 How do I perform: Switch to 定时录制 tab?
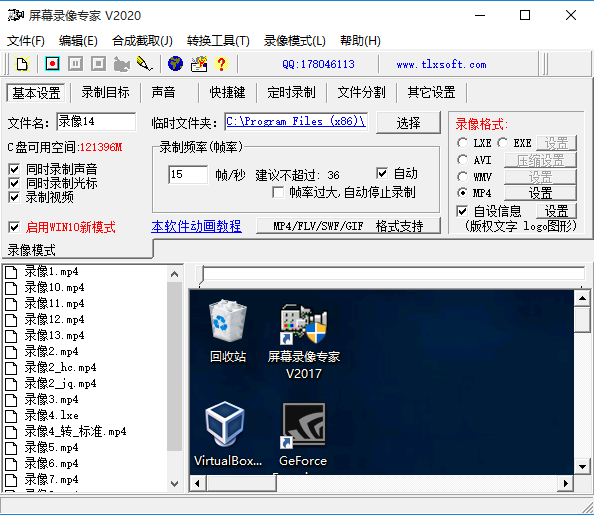(x=291, y=92)
